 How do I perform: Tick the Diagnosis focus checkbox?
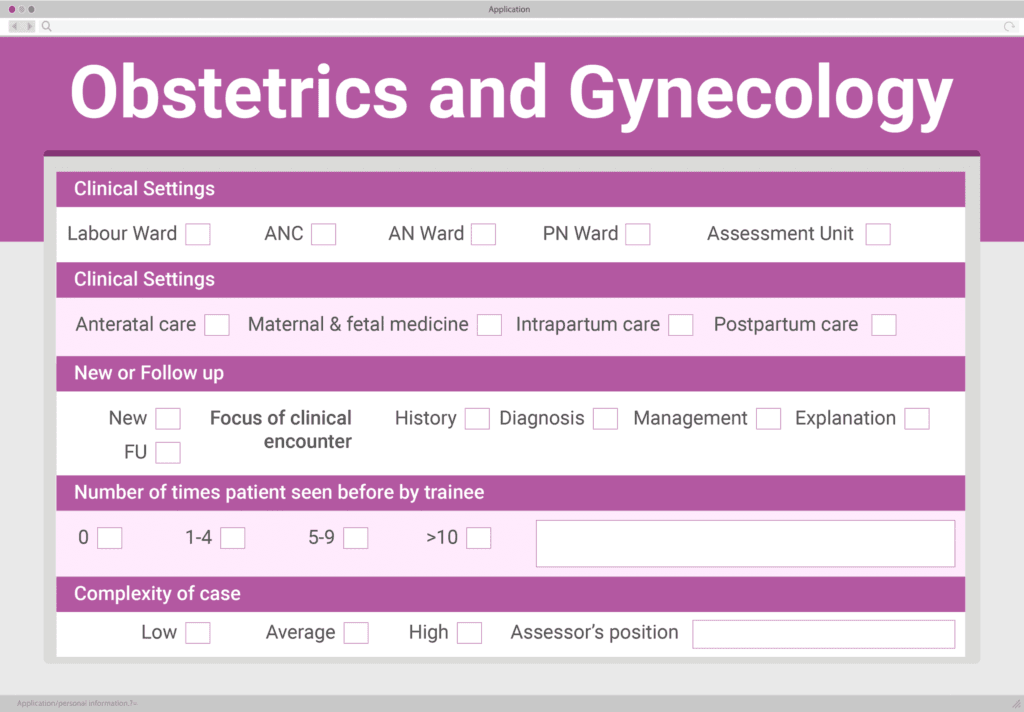click(x=605, y=418)
